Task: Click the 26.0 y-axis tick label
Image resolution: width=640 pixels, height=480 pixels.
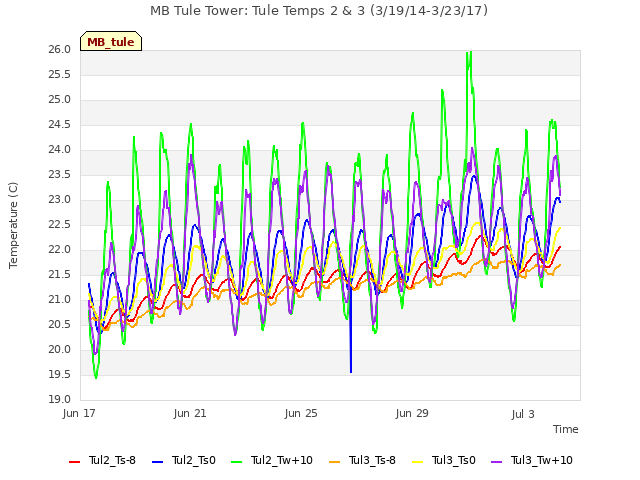Action: [60, 50]
